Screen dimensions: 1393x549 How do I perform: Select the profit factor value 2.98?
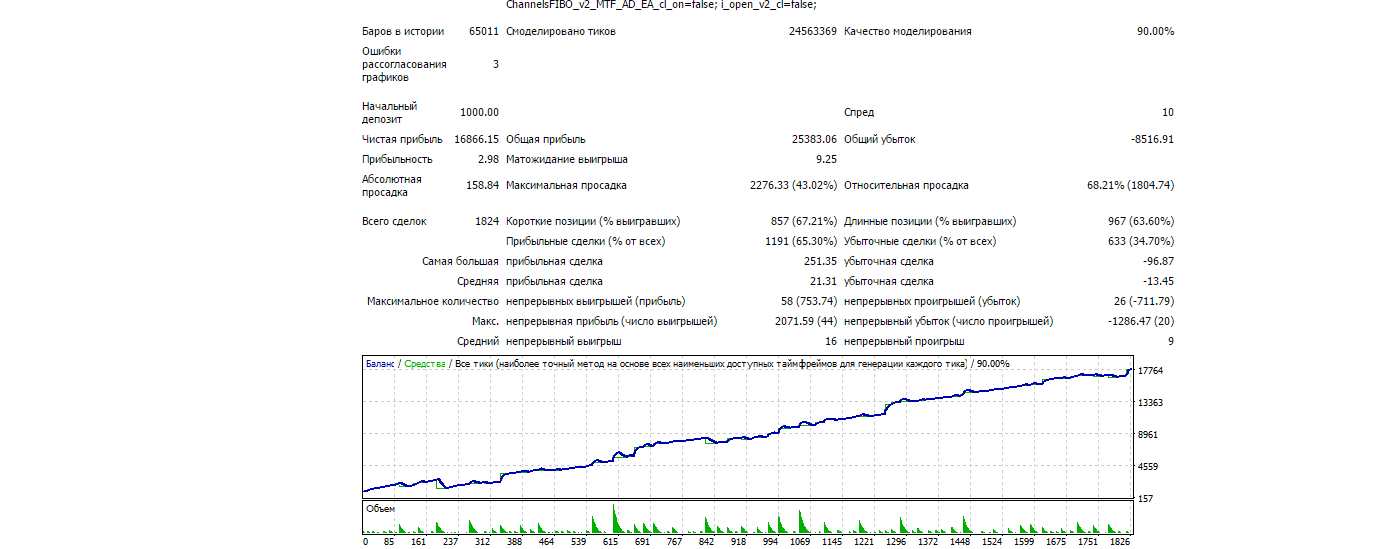click(x=488, y=159)
